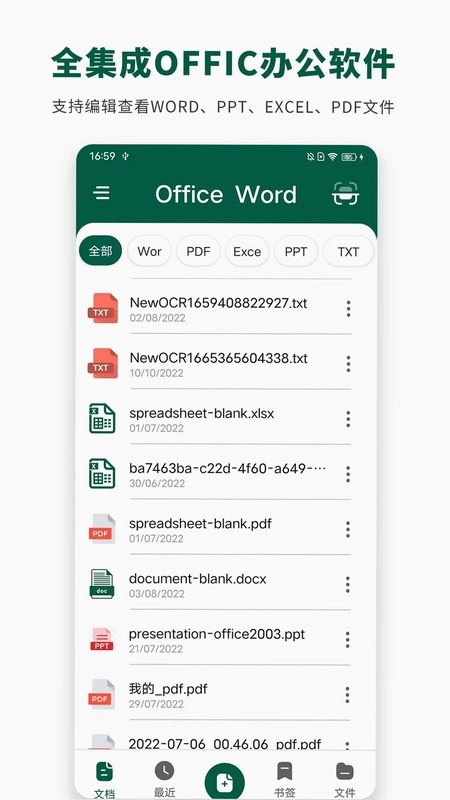
Task: Open more options for 我的_pdf.pdf
Action: [x=348, y=694]
